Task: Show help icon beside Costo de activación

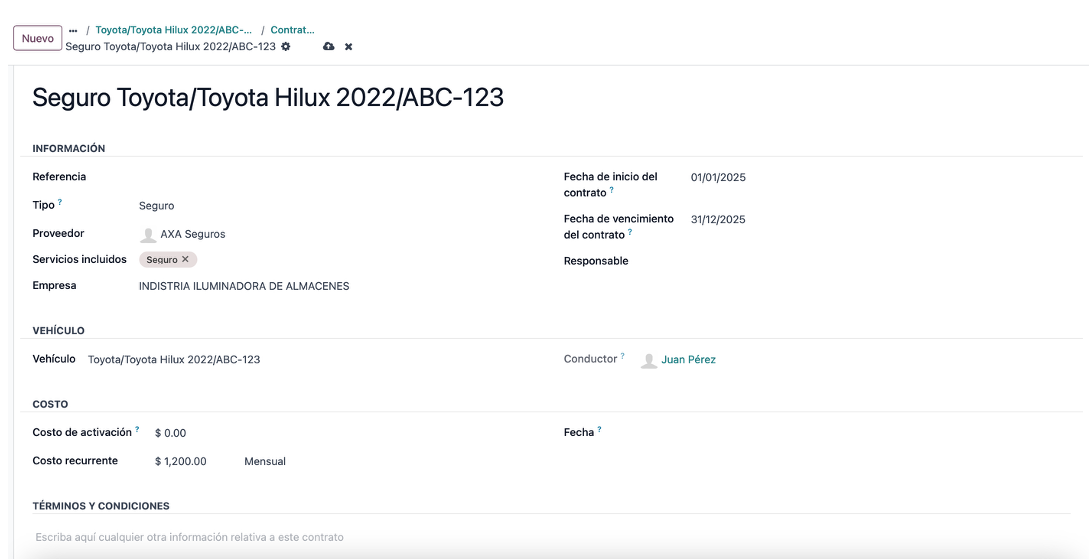Action: (x=138, y=429)
